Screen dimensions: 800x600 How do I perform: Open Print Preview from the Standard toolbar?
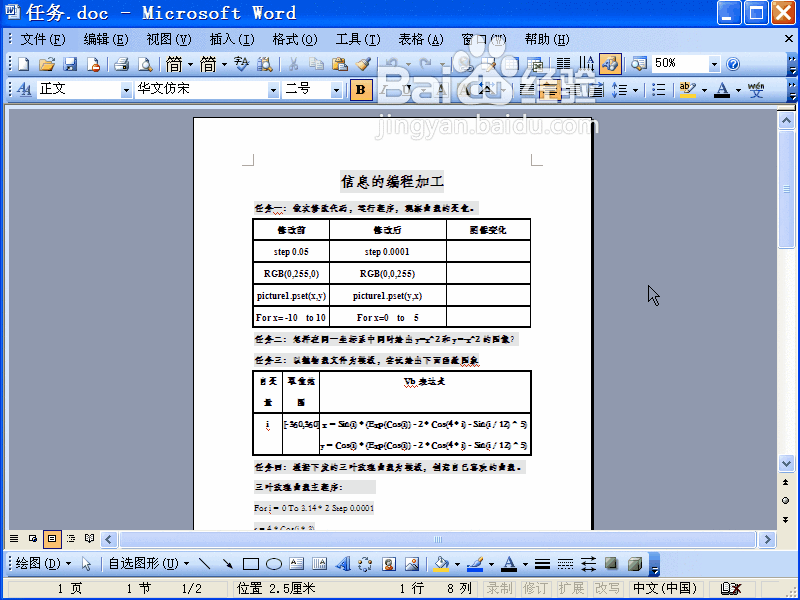(143, 63)
